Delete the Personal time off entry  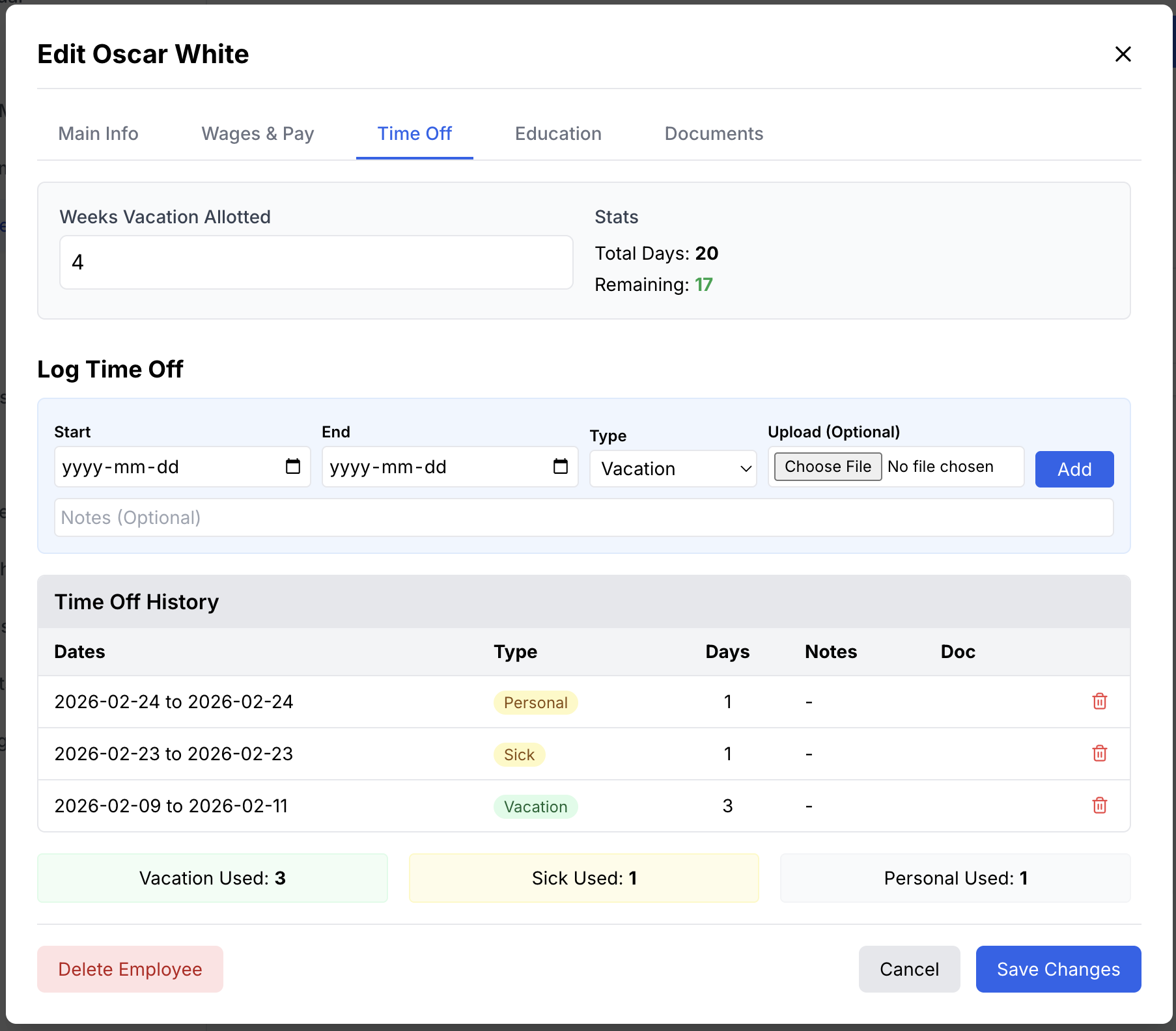click(1099, 702)
